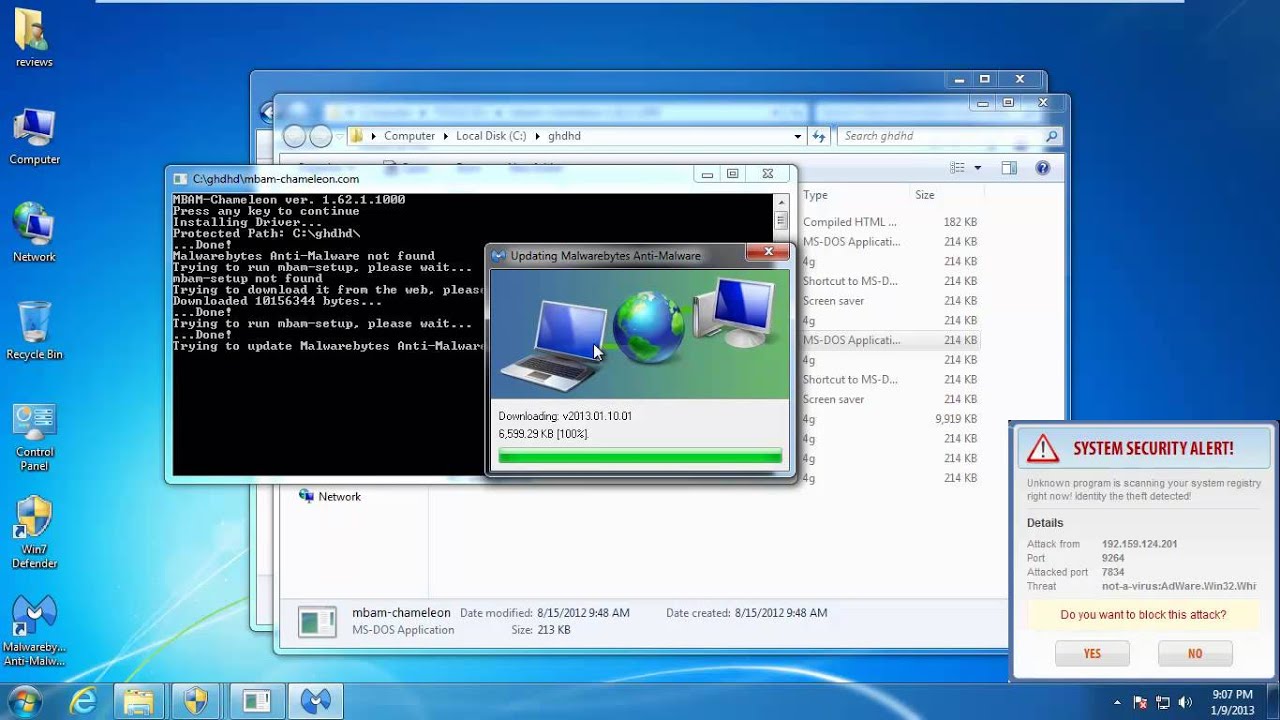Click Show desktop at the end of the taskbar
Viewport: 1280px width, 720px height.
1273,702
